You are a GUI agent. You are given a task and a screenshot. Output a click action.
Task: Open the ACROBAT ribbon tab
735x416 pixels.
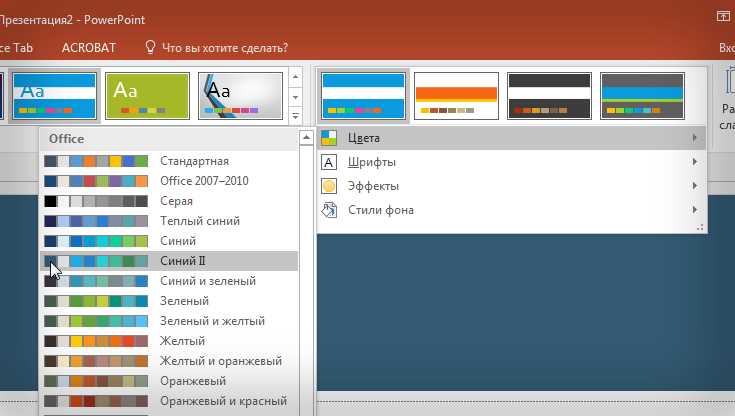89,48
